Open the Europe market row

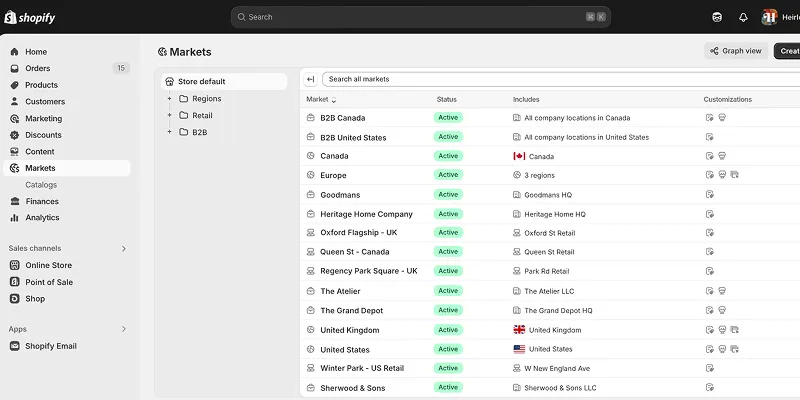pyautogui.click(x=333, y=175)
